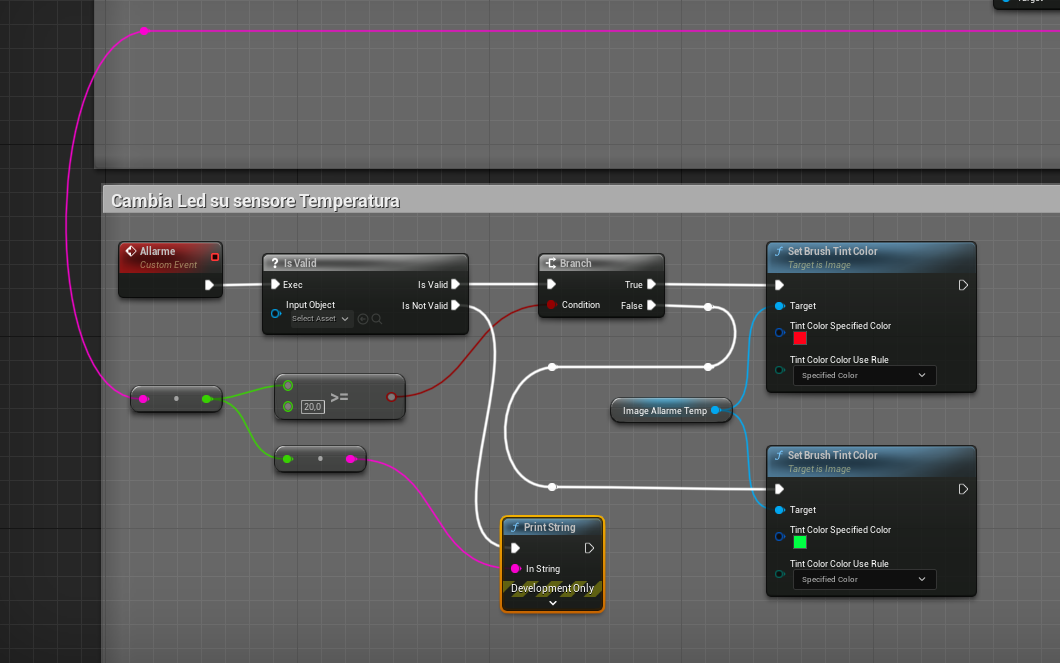The width and height of the screenshot is (1060, 663).
Task: Click the magenta output pin of the lower conversion node
Action: [350, 459]
